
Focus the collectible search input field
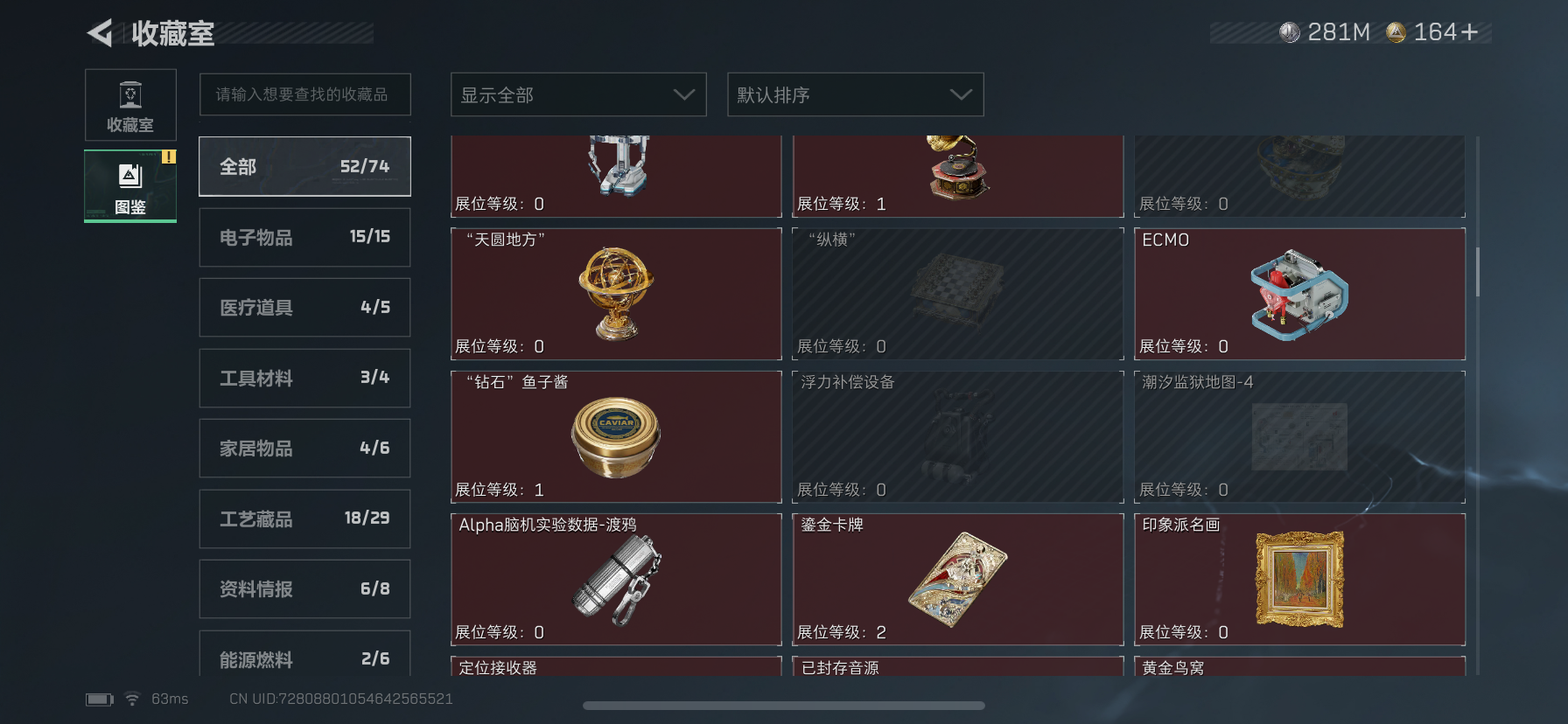pos(304,94)
